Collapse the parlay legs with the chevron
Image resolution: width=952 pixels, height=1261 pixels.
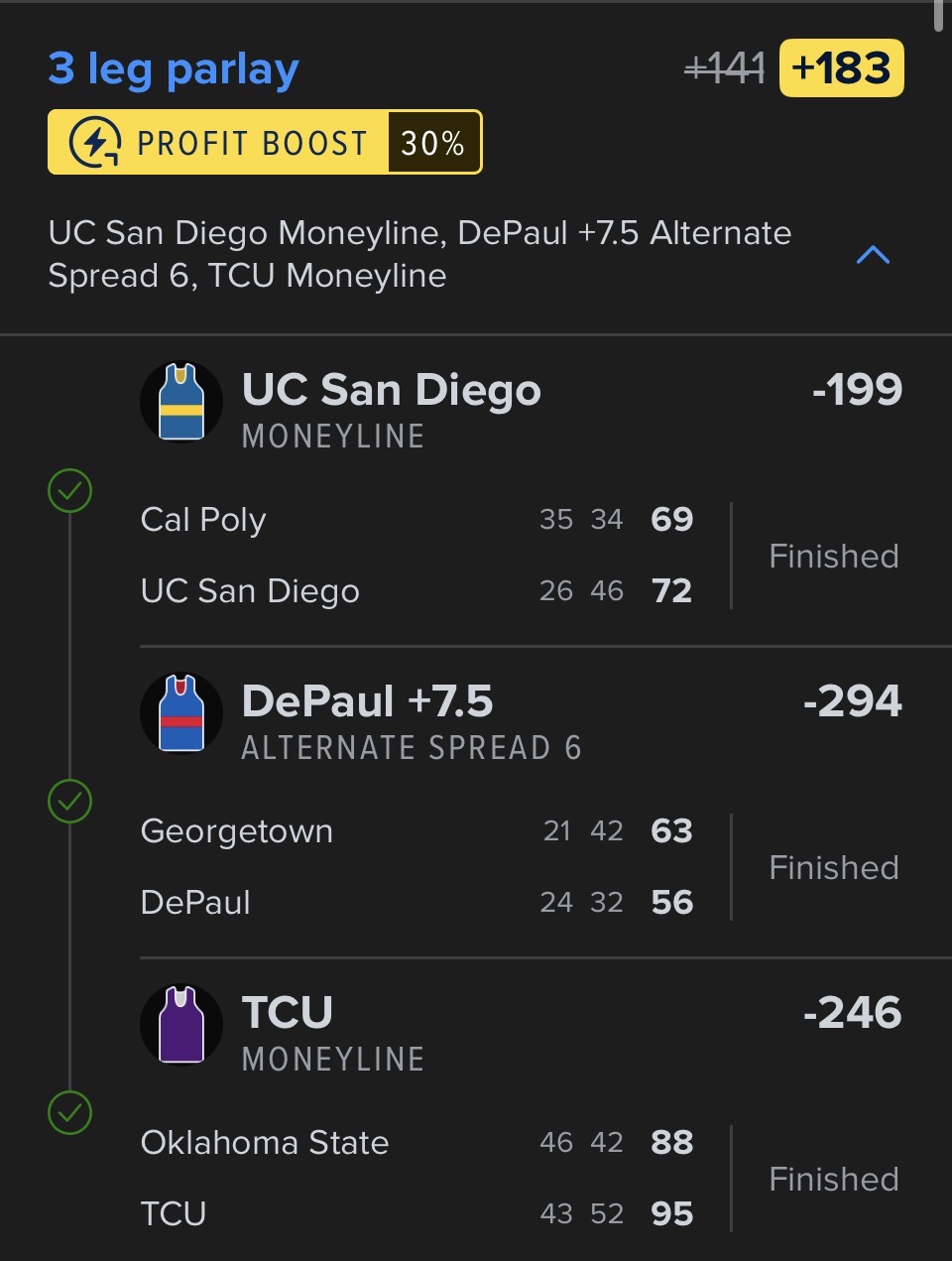click(x=873, y=255)
